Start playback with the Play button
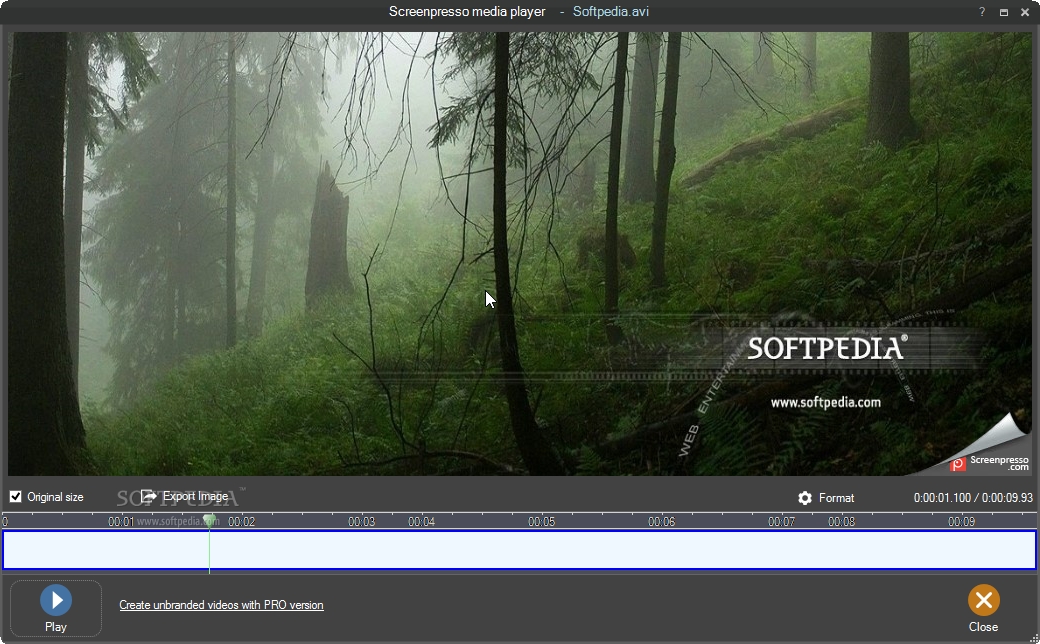1040x644 pixels. (x=56, y=608)
